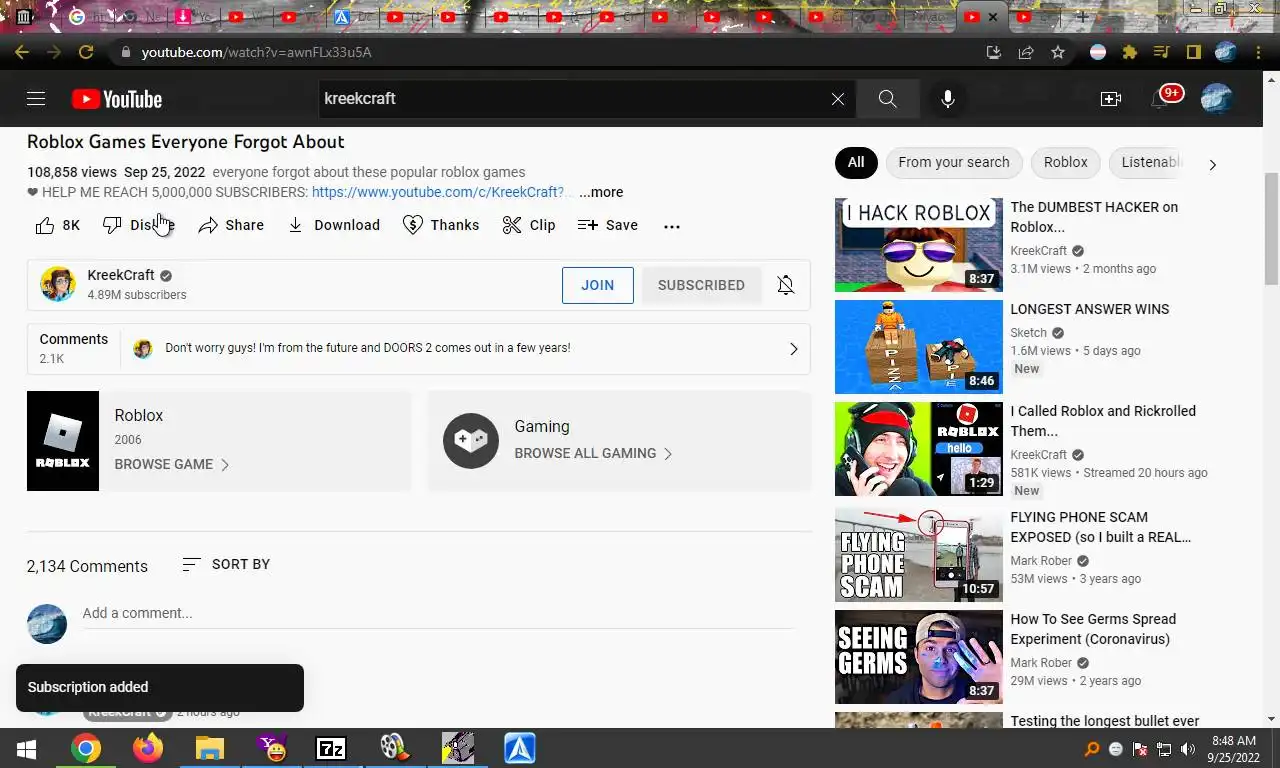Clear the search box with X

tap(838, 99)
